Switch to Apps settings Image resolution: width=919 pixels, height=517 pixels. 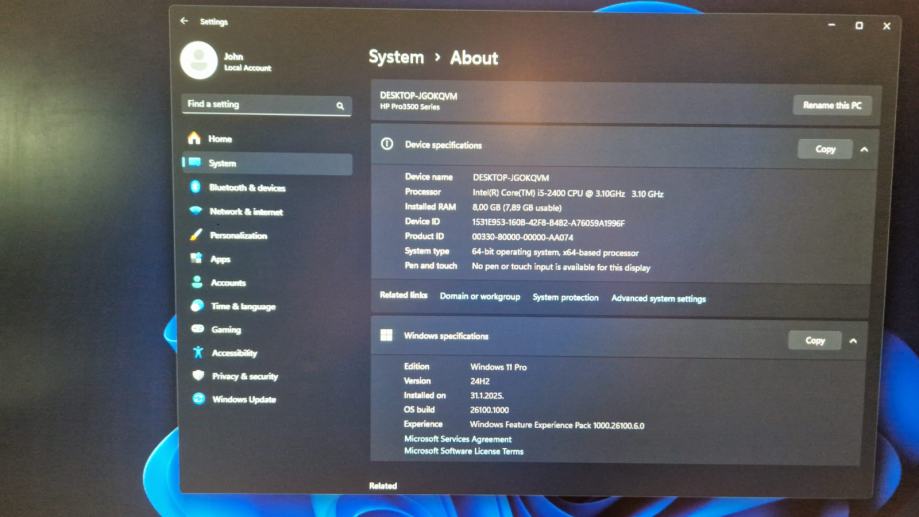point(268,259)
